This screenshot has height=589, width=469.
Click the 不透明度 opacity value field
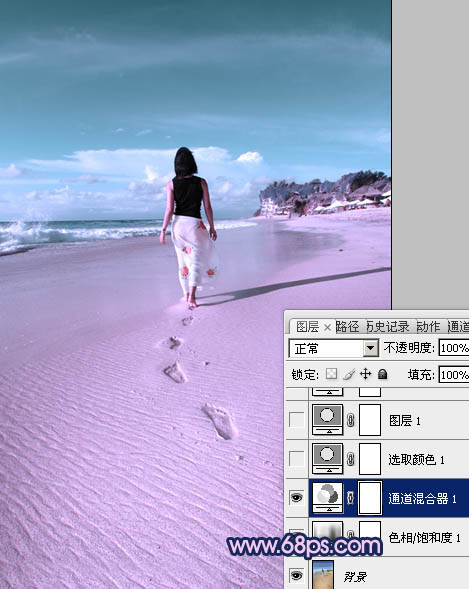(x=454, y=348)
